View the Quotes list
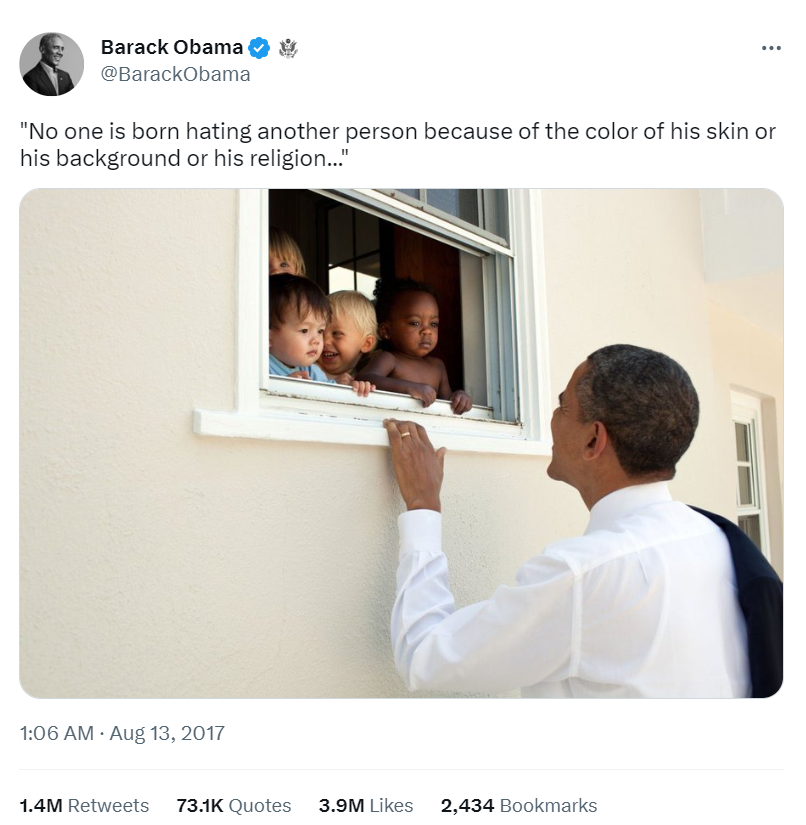 pyautogui.click(x=259, y=805)
